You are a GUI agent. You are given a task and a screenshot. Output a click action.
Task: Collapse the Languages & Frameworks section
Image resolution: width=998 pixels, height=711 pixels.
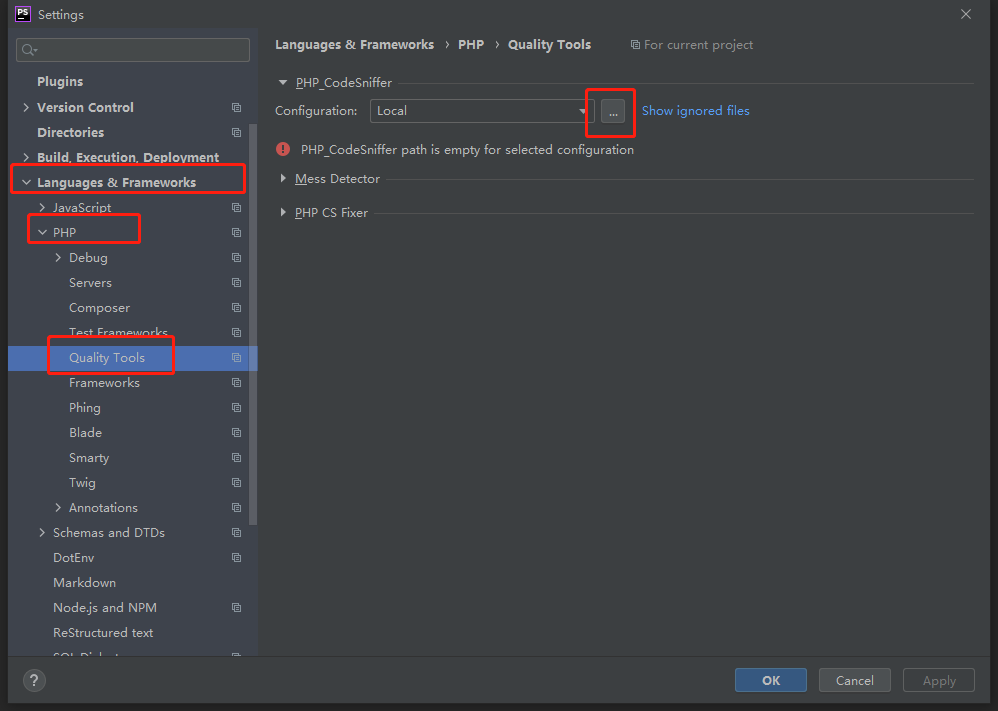[26, 183]
